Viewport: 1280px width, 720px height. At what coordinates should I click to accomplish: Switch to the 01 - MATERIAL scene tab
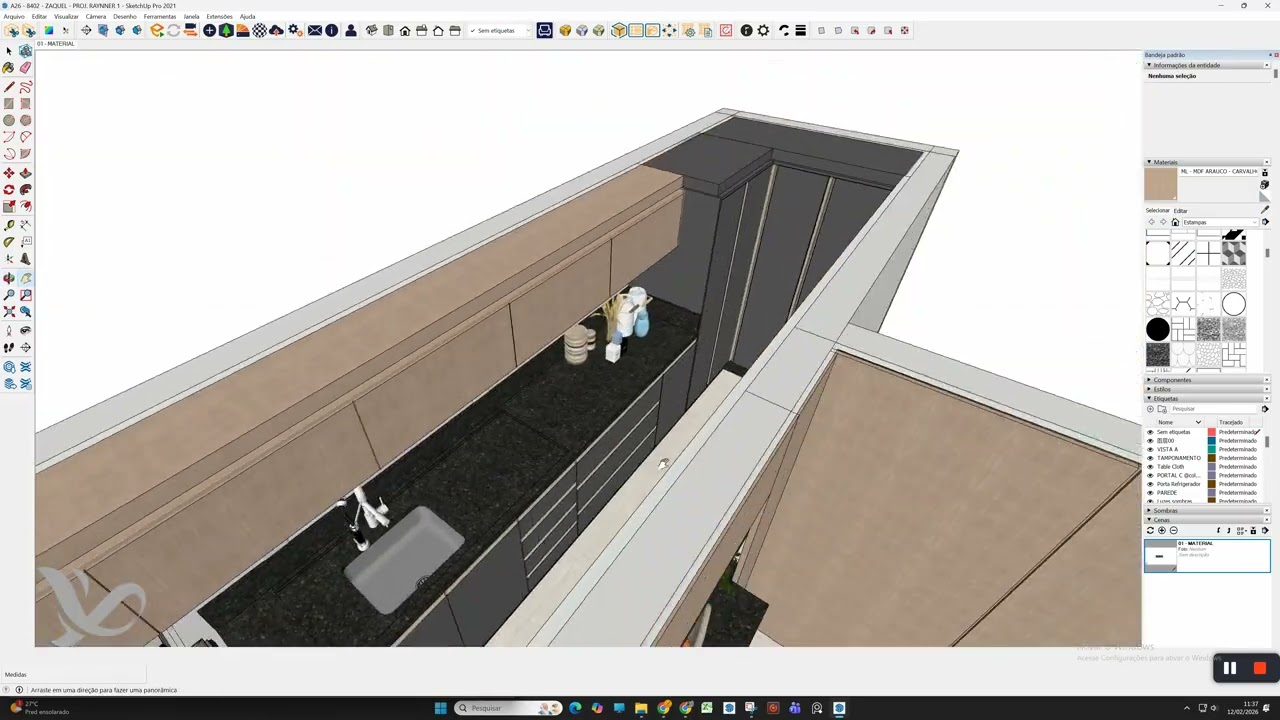coord(55,44)
